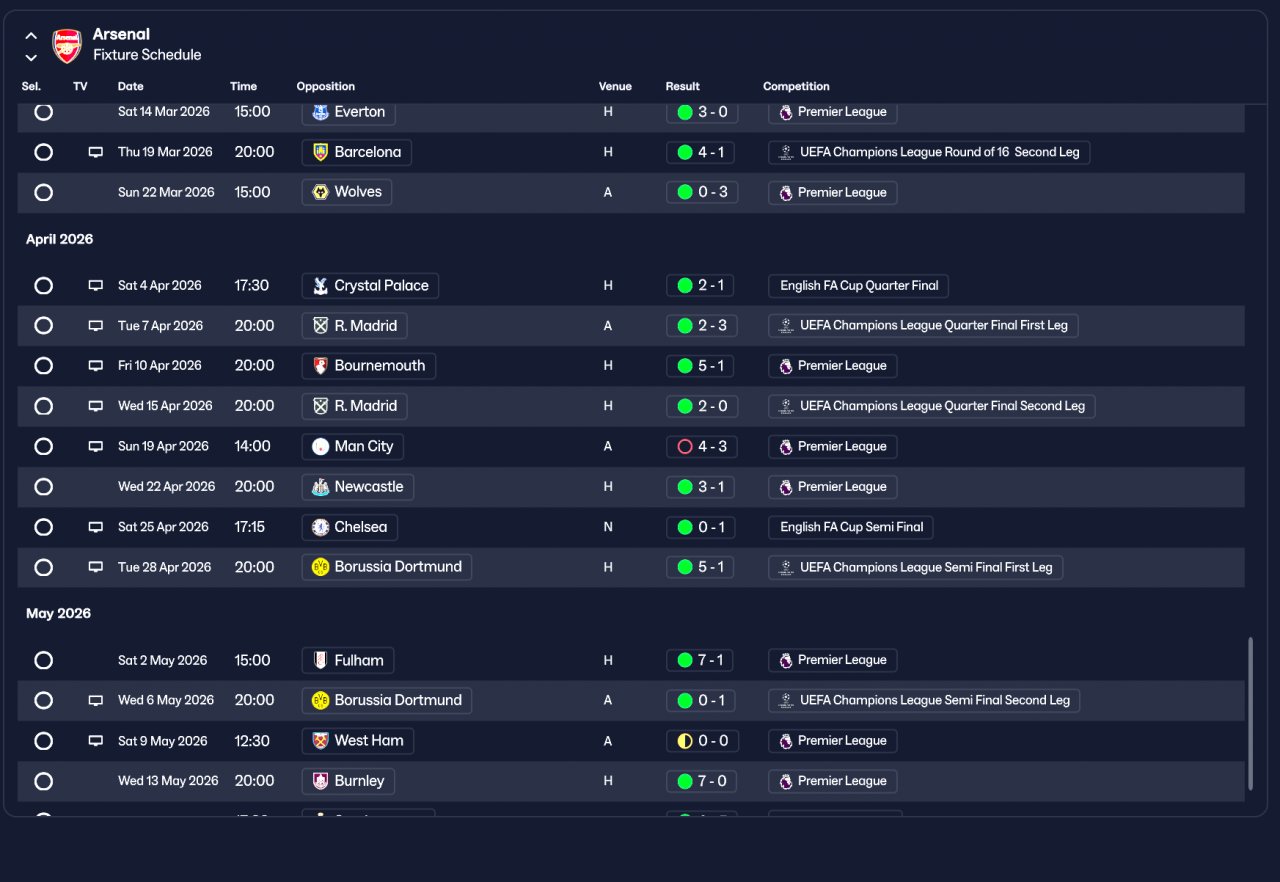The width and height of the screenshot is (1280, 882).
Task: Click the date Wed 13 May 2026
Action: tap(168, 781)
